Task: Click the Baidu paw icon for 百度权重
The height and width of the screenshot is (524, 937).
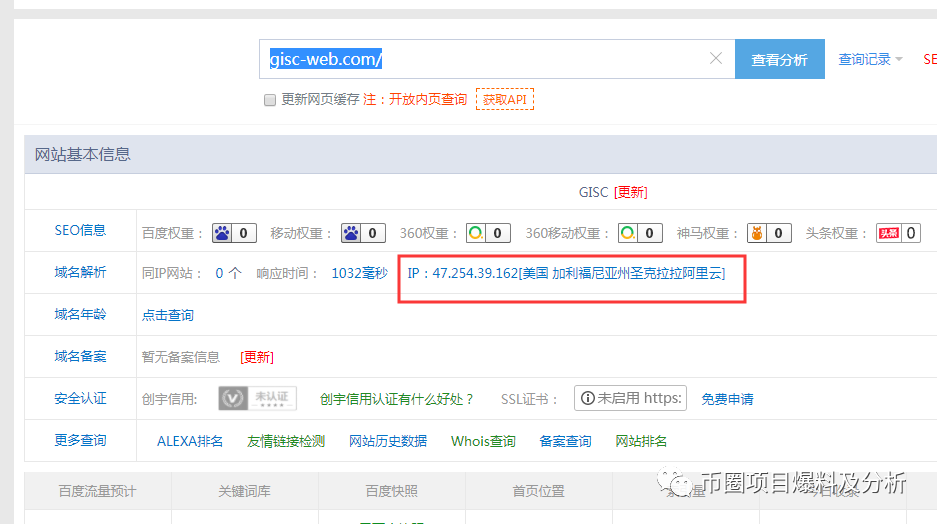Action: 222,233
